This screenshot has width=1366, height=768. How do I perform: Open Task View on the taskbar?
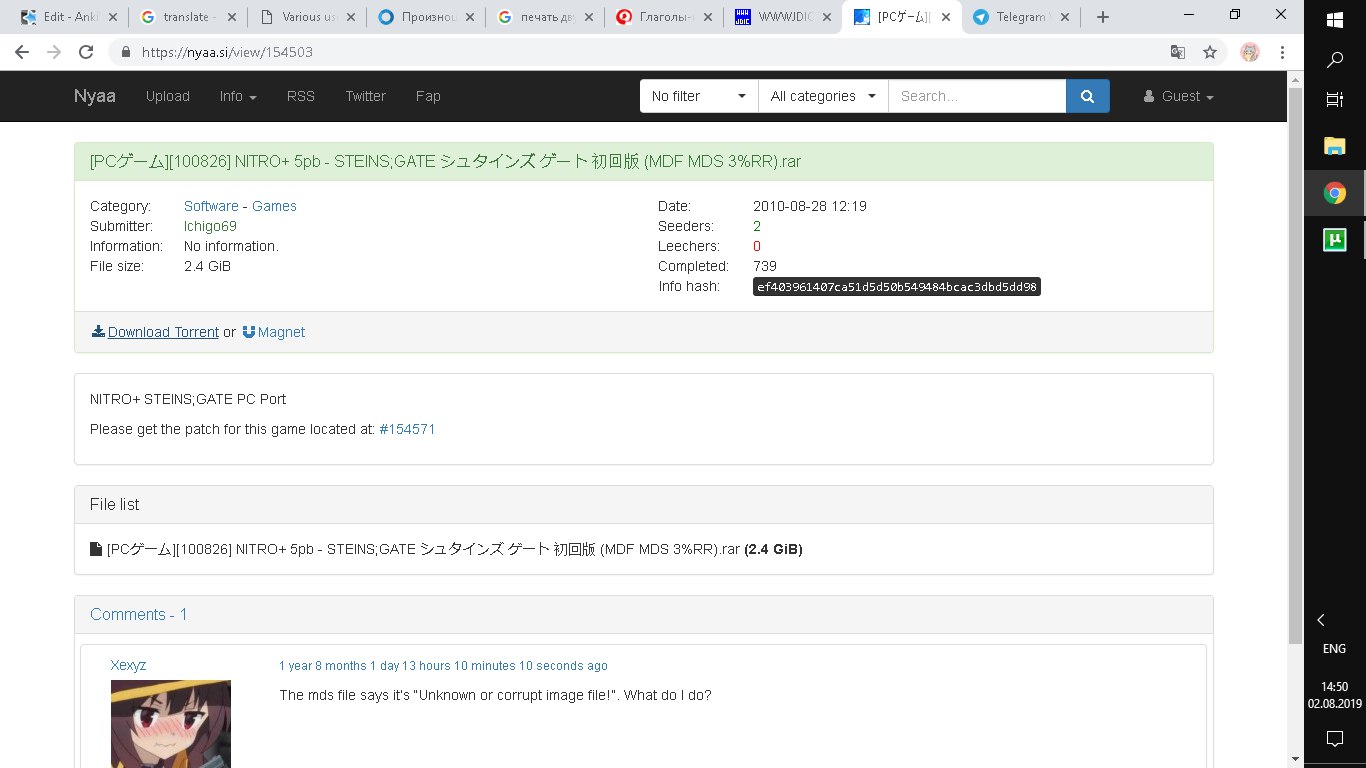(1334, 100)
